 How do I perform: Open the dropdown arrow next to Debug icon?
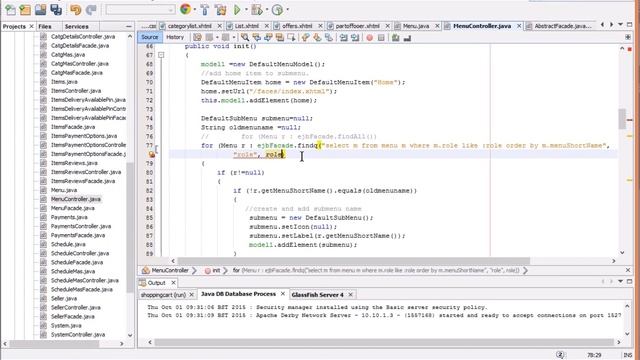pos(267,9)
